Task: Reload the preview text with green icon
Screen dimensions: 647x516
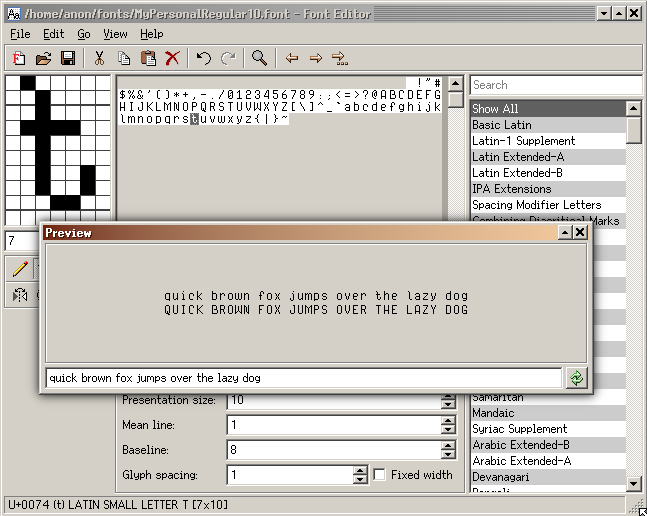Action: tap(577, 378)
